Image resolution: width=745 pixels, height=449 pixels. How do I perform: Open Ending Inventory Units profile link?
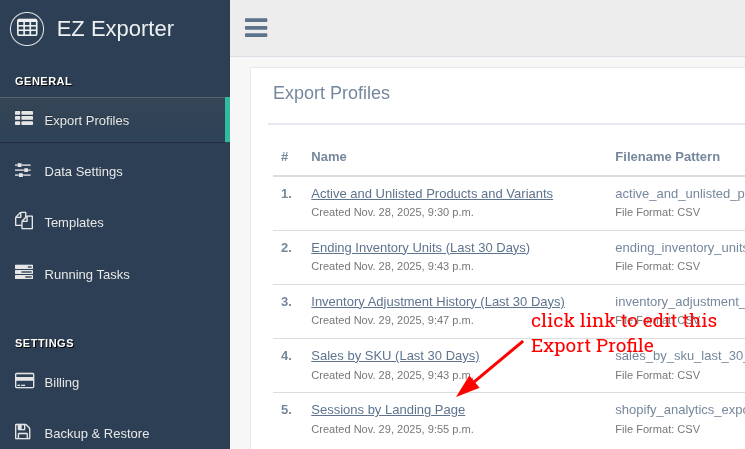click(420, 247)
